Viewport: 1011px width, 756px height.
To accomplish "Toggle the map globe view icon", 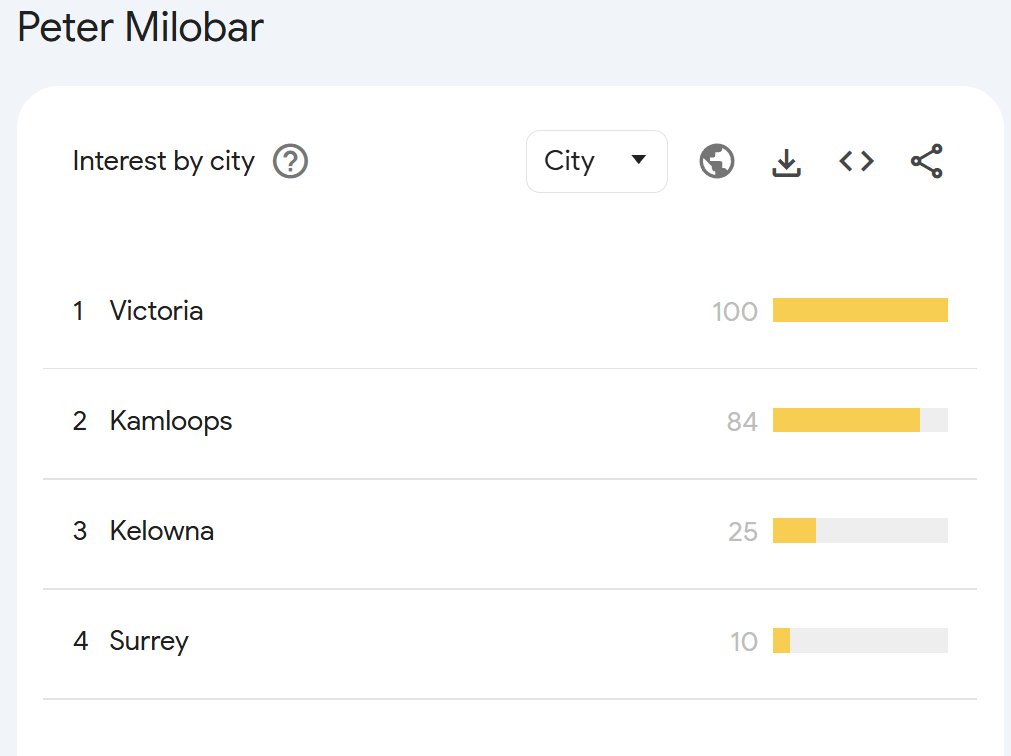I will [716, 161].
